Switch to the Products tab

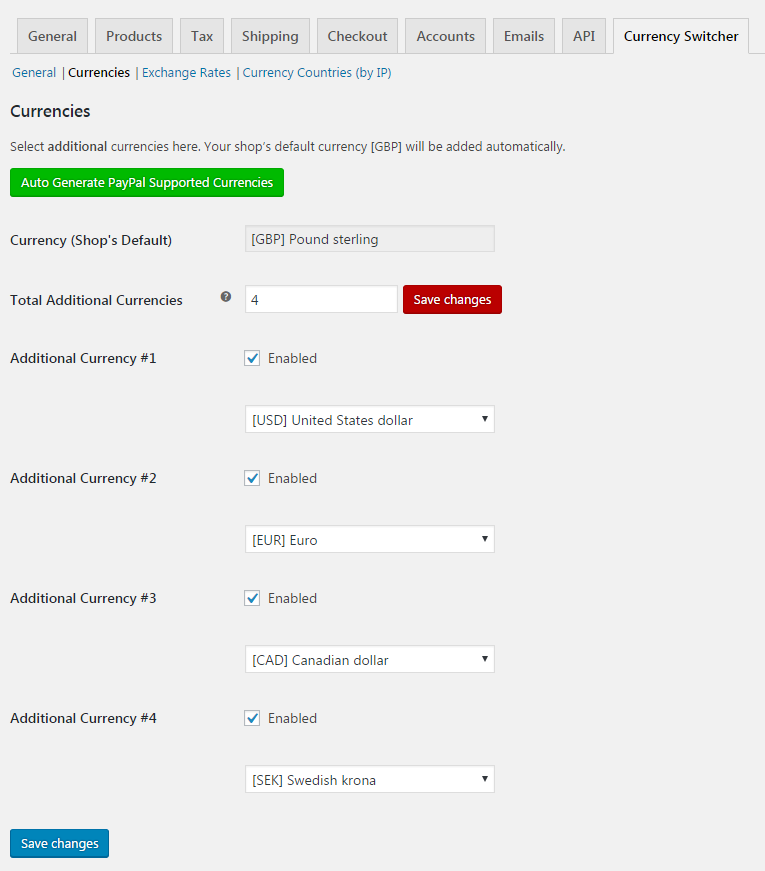pyautogui.click(x=134, y=36)
